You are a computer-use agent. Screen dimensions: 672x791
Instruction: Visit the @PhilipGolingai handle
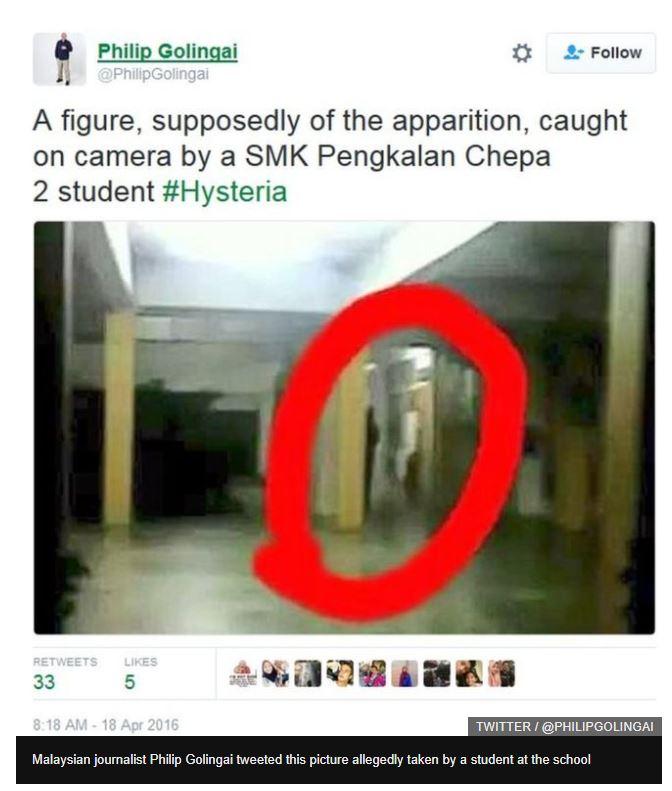pyautogui.click(x=153, y=74)
